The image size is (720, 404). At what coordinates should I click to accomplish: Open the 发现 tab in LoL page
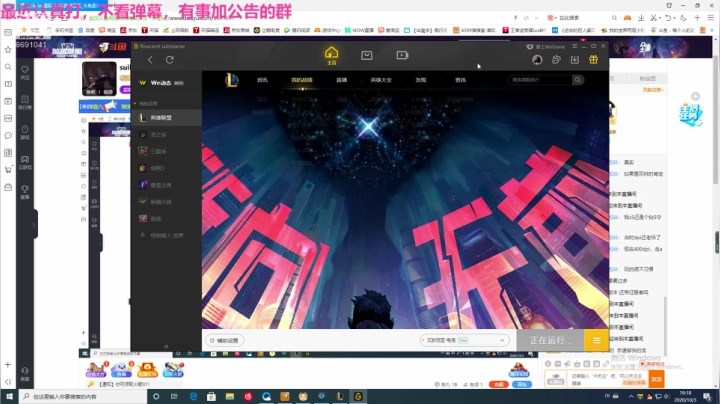421,80
